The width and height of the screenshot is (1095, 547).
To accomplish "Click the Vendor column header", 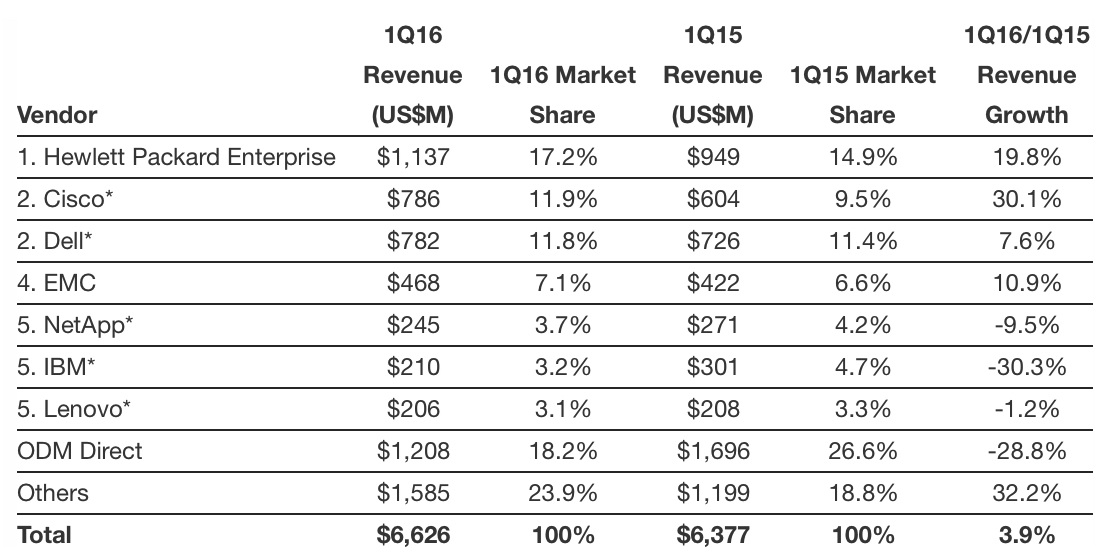I will pyautogui.click(x=57, y=115).
